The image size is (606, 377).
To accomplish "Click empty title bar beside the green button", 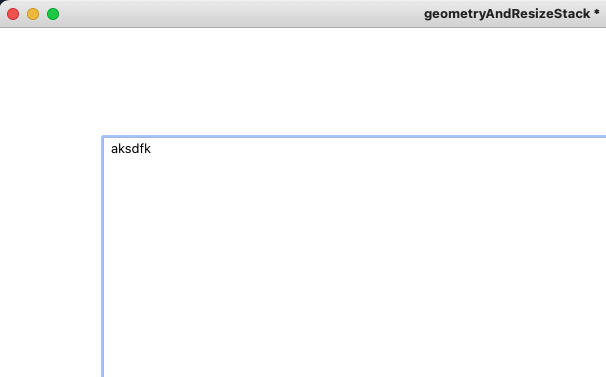I will [x=155, y=14].
